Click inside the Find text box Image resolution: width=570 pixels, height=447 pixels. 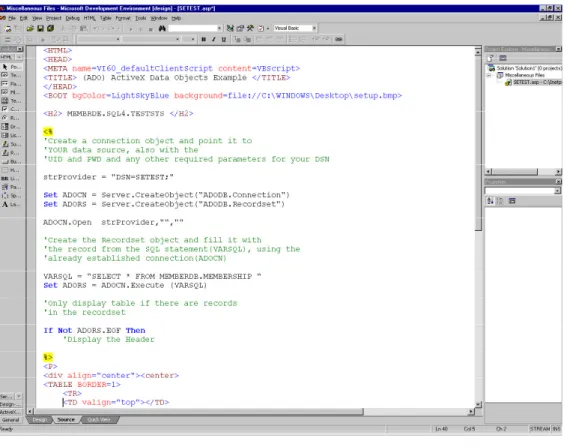(x=193, y=28)
